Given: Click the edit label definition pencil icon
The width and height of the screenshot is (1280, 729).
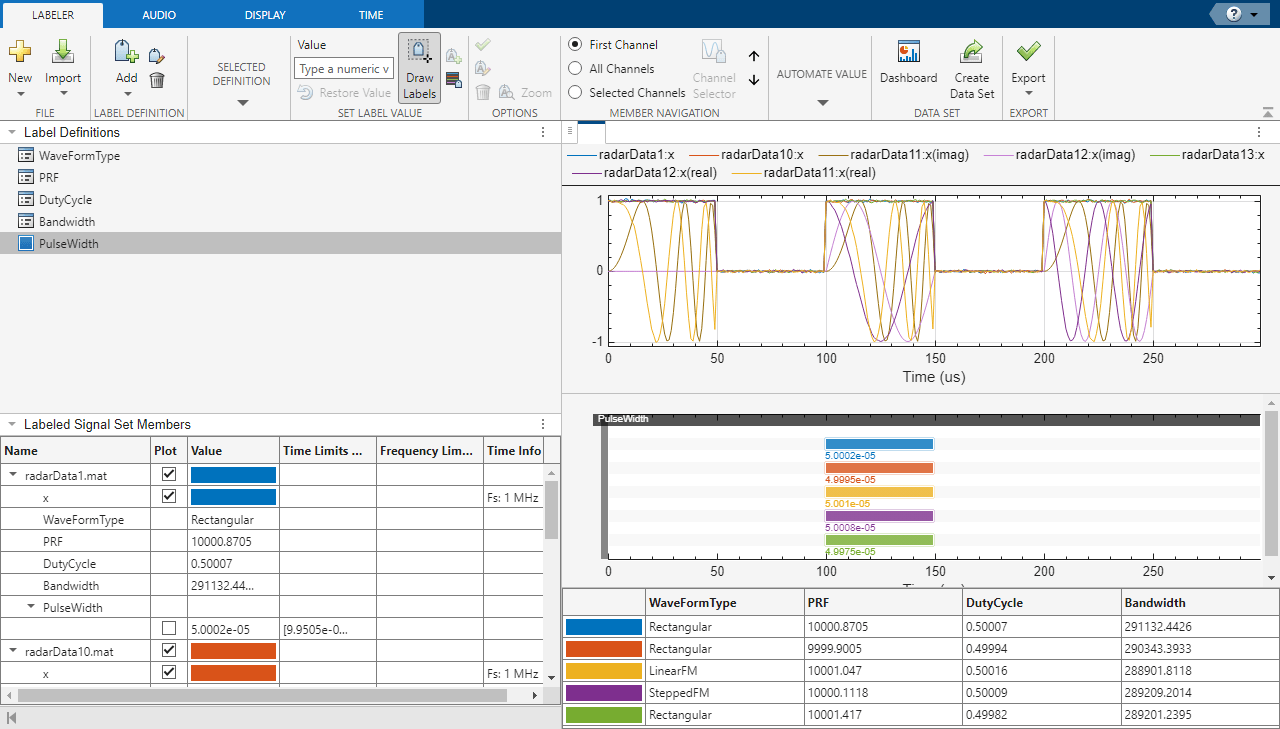Looking at the screenshot, I should (156, 56).
